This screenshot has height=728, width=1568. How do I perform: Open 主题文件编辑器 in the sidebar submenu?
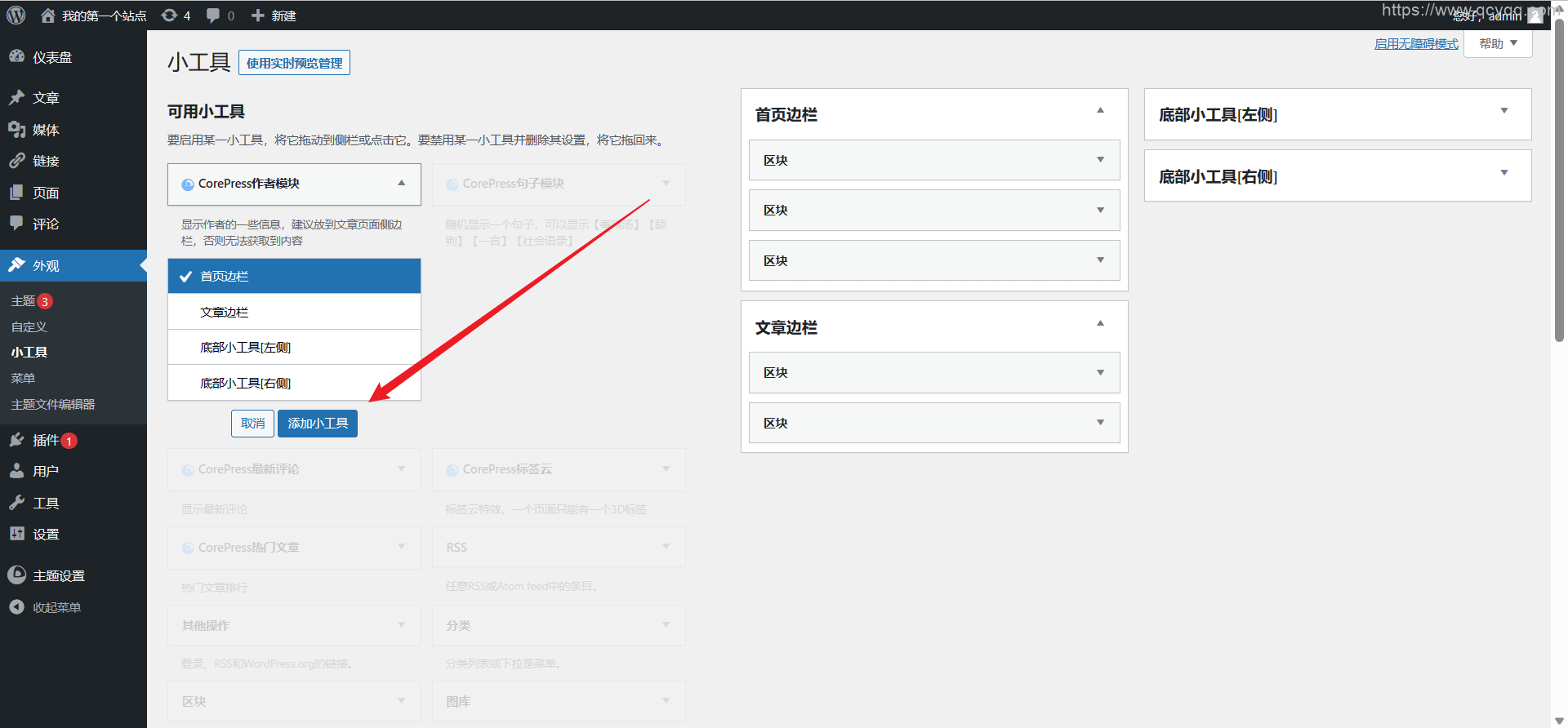point(53,404)
